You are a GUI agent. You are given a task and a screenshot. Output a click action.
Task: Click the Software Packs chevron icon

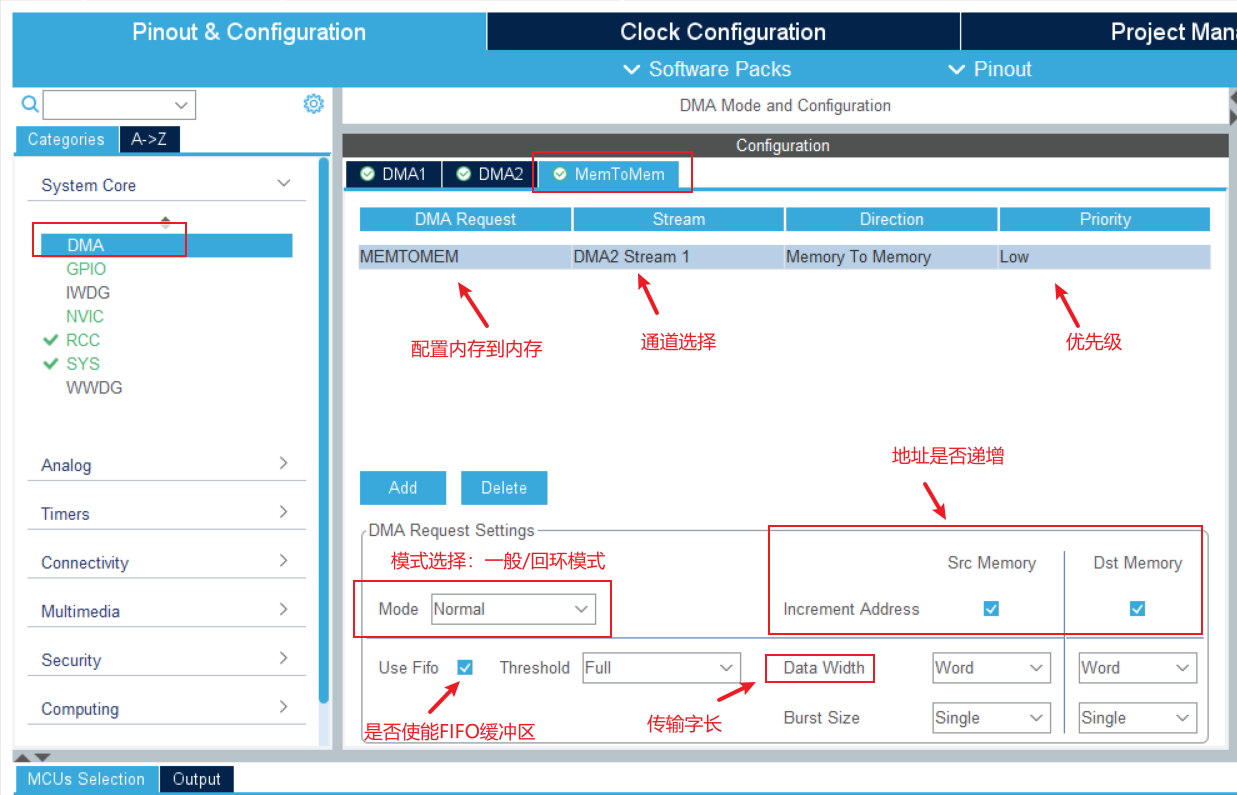point(631,69)
